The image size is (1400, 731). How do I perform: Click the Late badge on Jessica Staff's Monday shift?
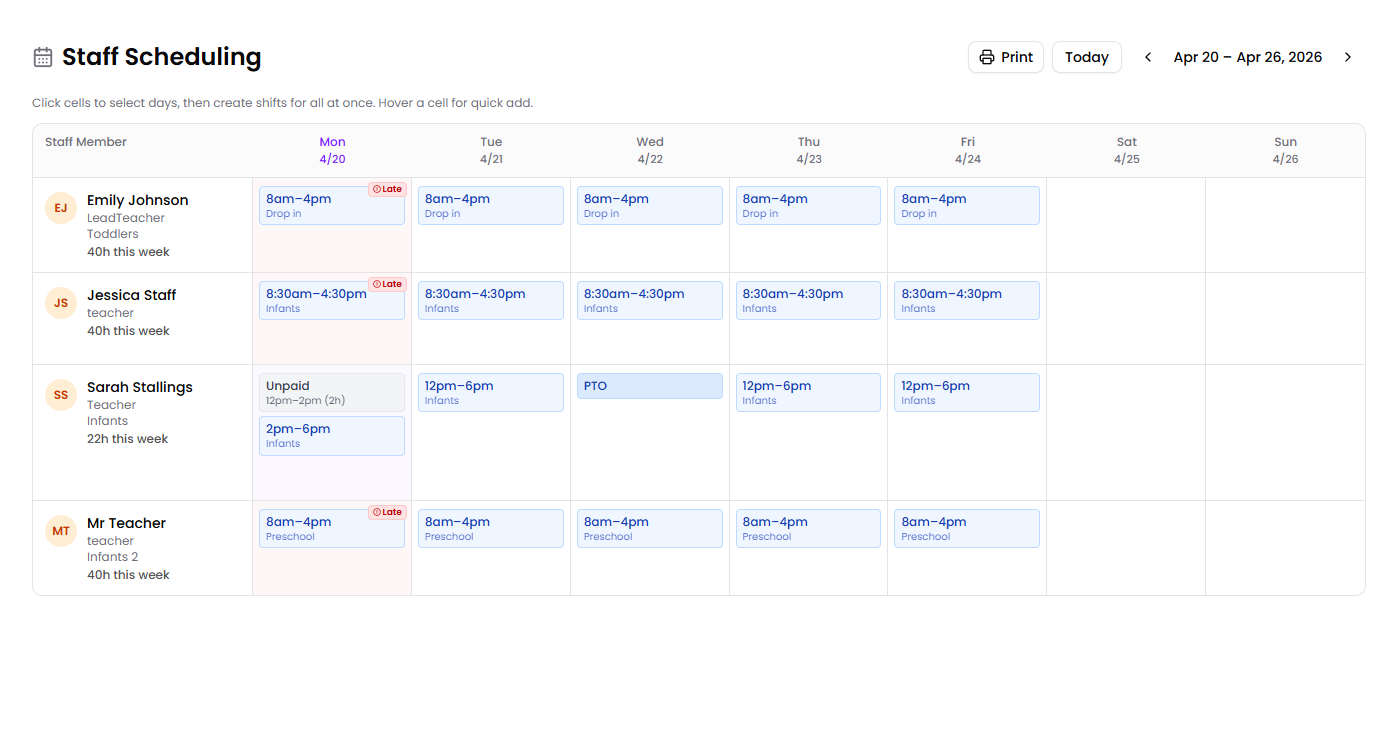coord(387,284)
